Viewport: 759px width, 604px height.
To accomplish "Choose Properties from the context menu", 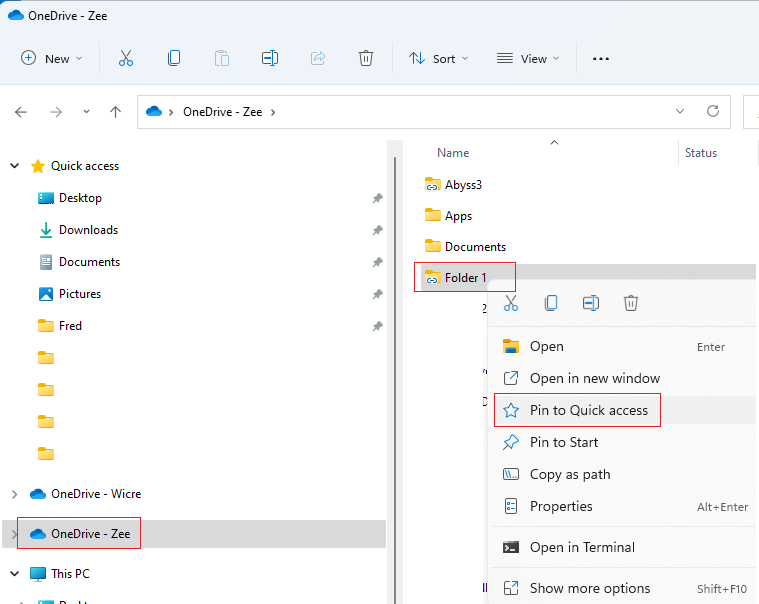I will (624, 506).
